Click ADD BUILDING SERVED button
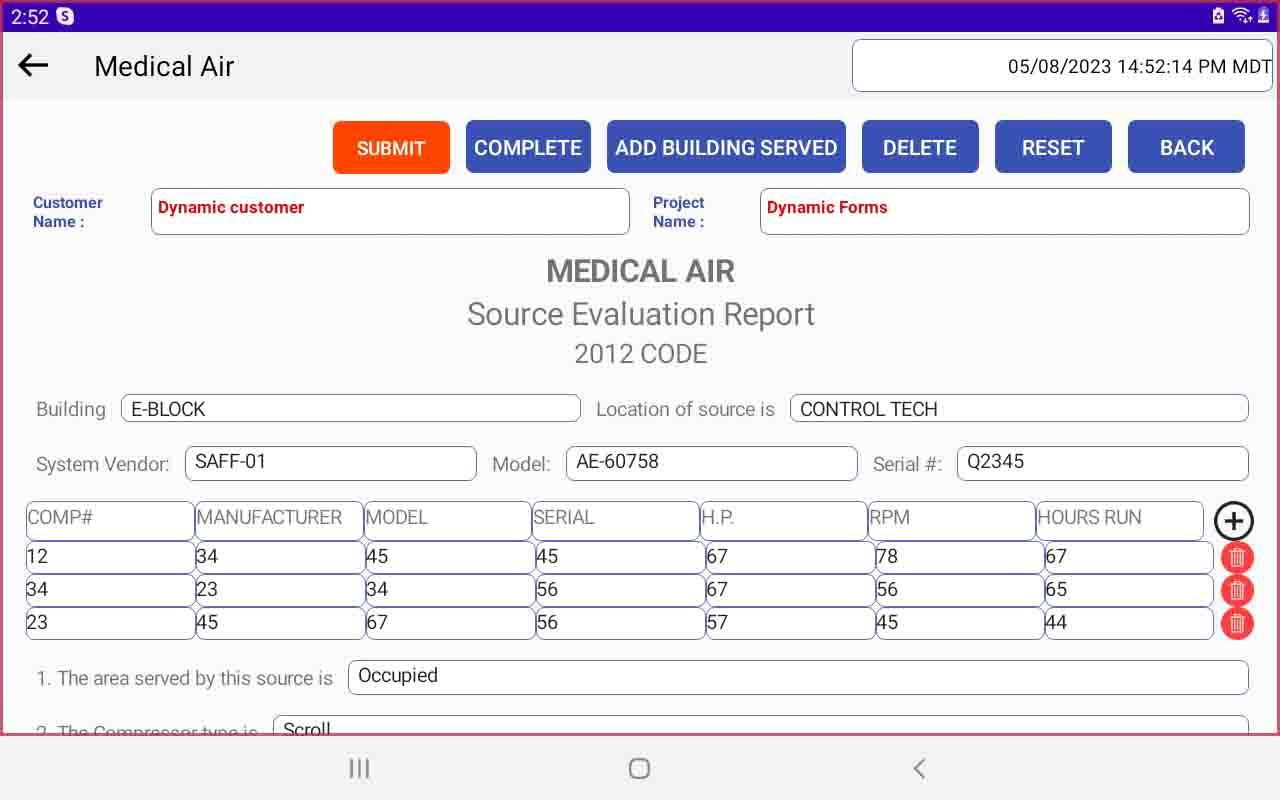1280x800 pixels. click(726, 147)
